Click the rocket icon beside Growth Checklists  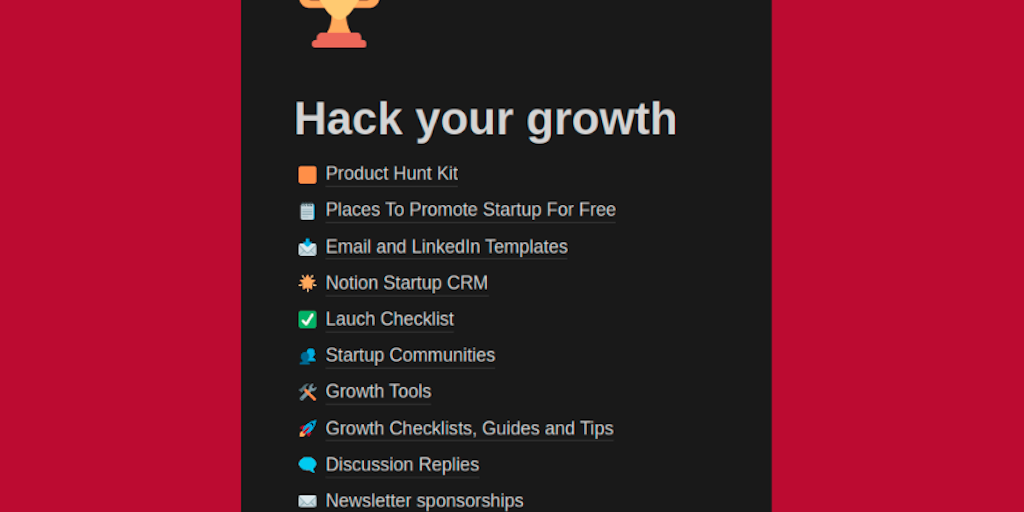click(307, 429)
